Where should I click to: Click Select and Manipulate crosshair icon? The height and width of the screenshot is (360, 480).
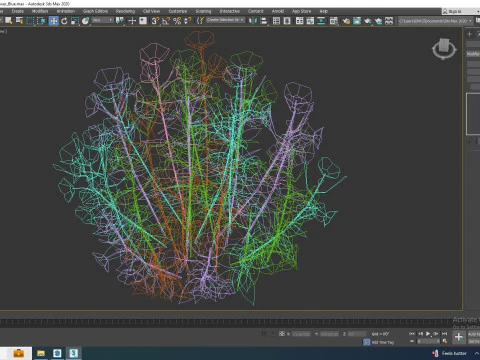pos(132,21)
